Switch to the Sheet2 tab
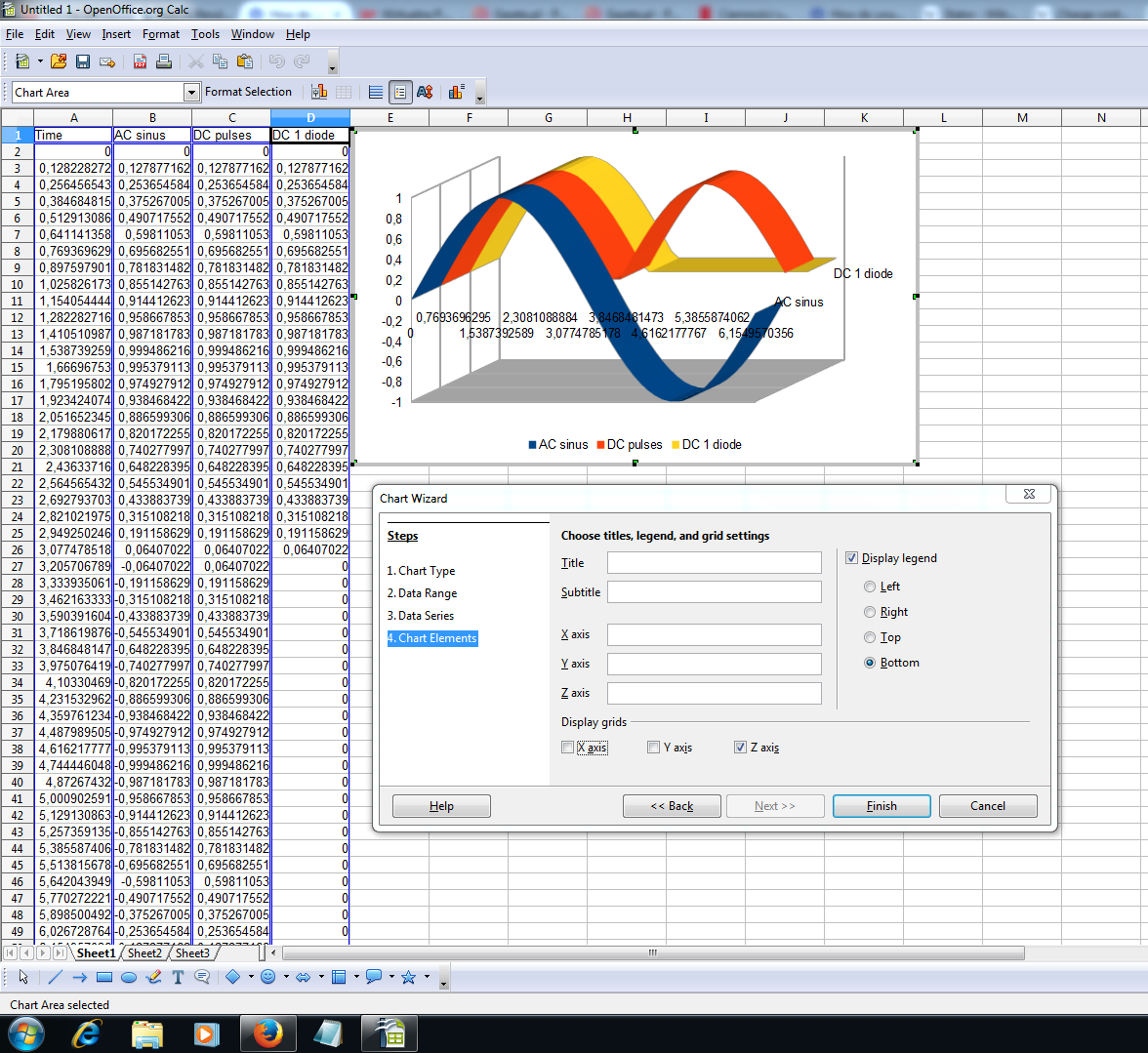The image size is (1148, 1053). [x=144, y=952]
